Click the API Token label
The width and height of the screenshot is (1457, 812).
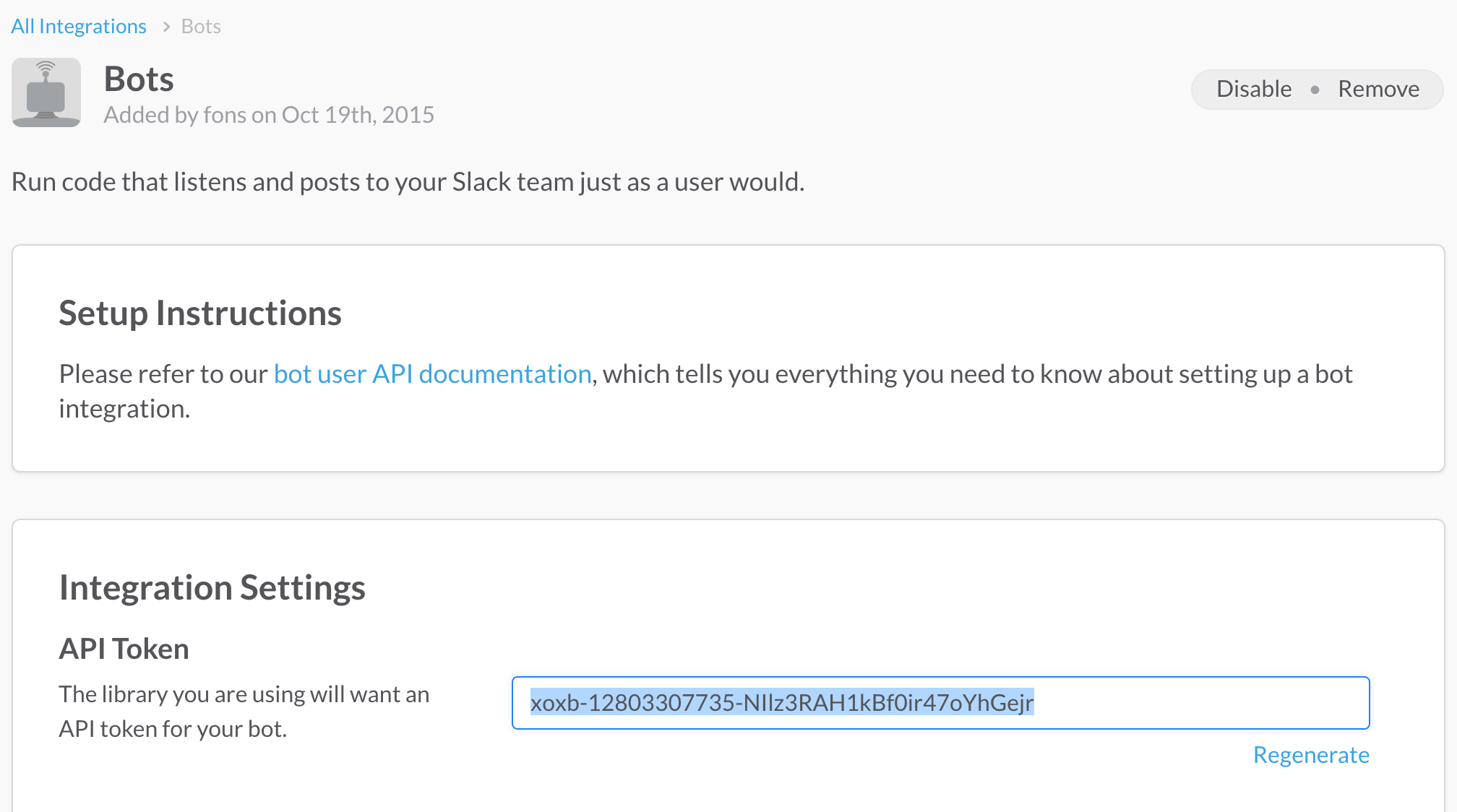point(124,649)
